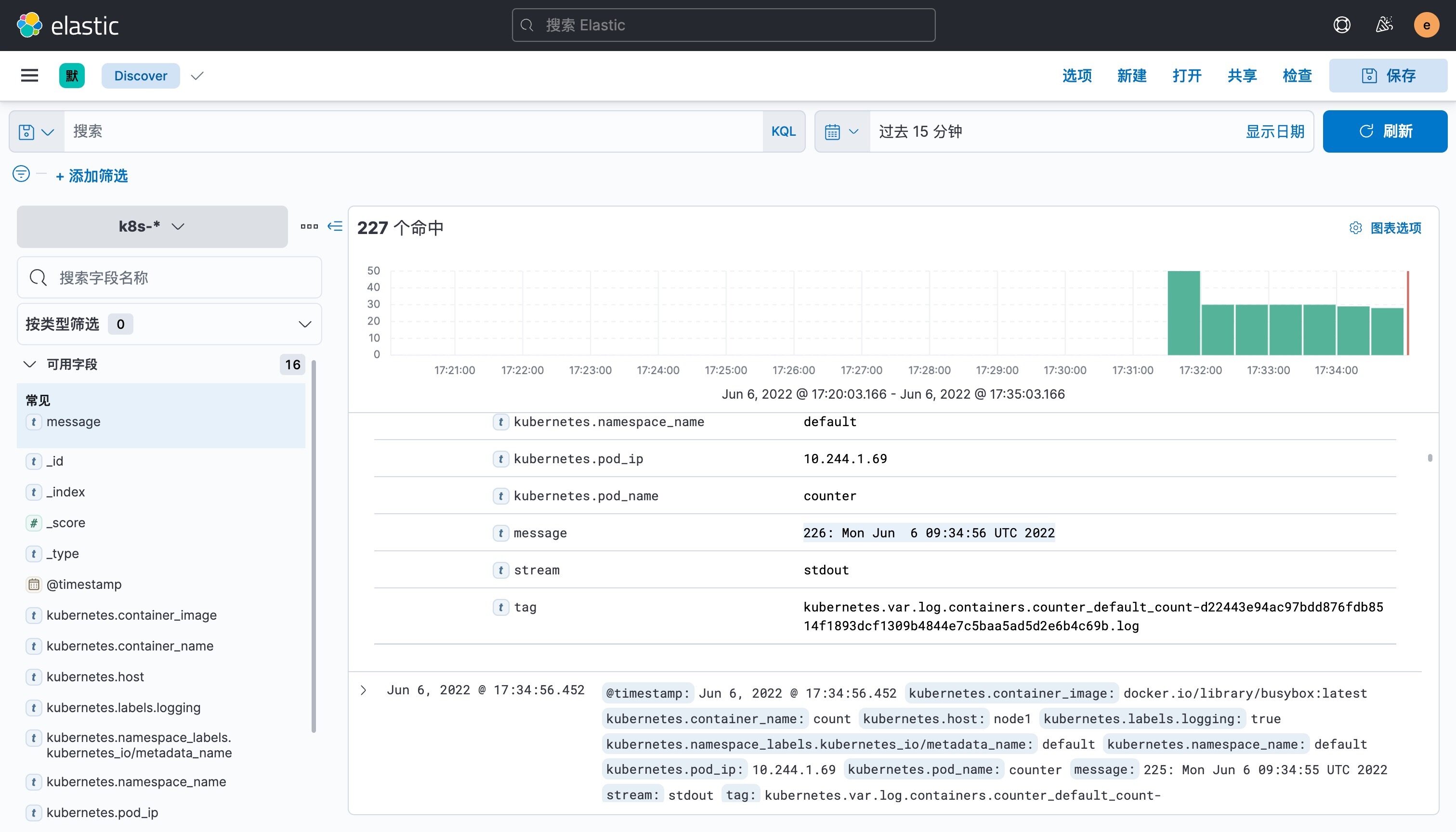Open index pattern options (three dots)
The image size is (1456, 832).
[309, 226]
